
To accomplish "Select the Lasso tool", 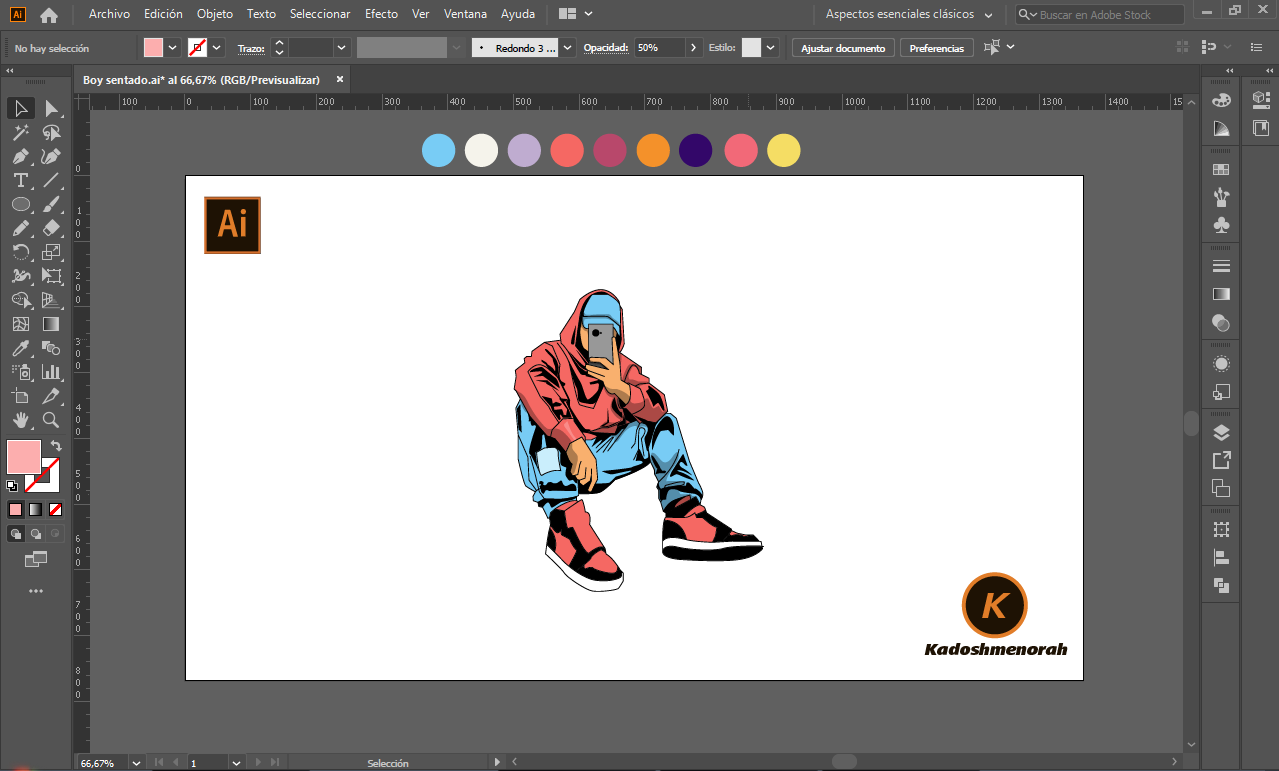I will (x=51, y=132).
